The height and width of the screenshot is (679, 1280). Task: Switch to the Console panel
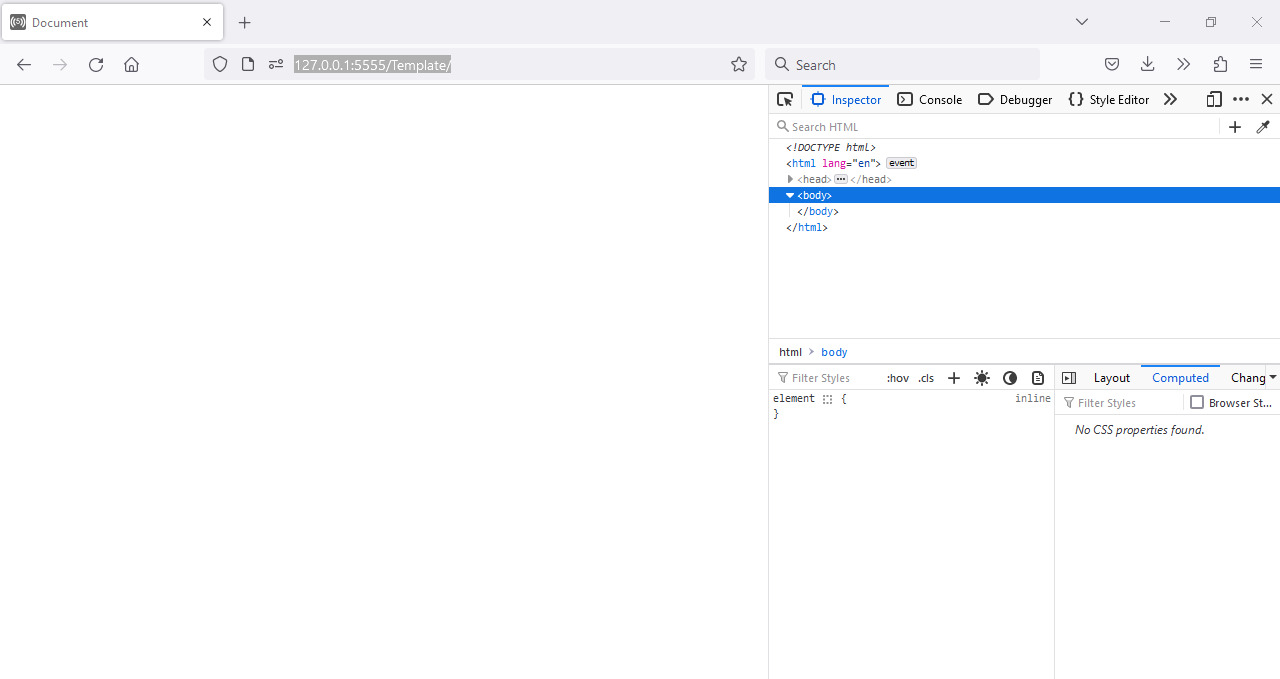[x=929, y=99]
